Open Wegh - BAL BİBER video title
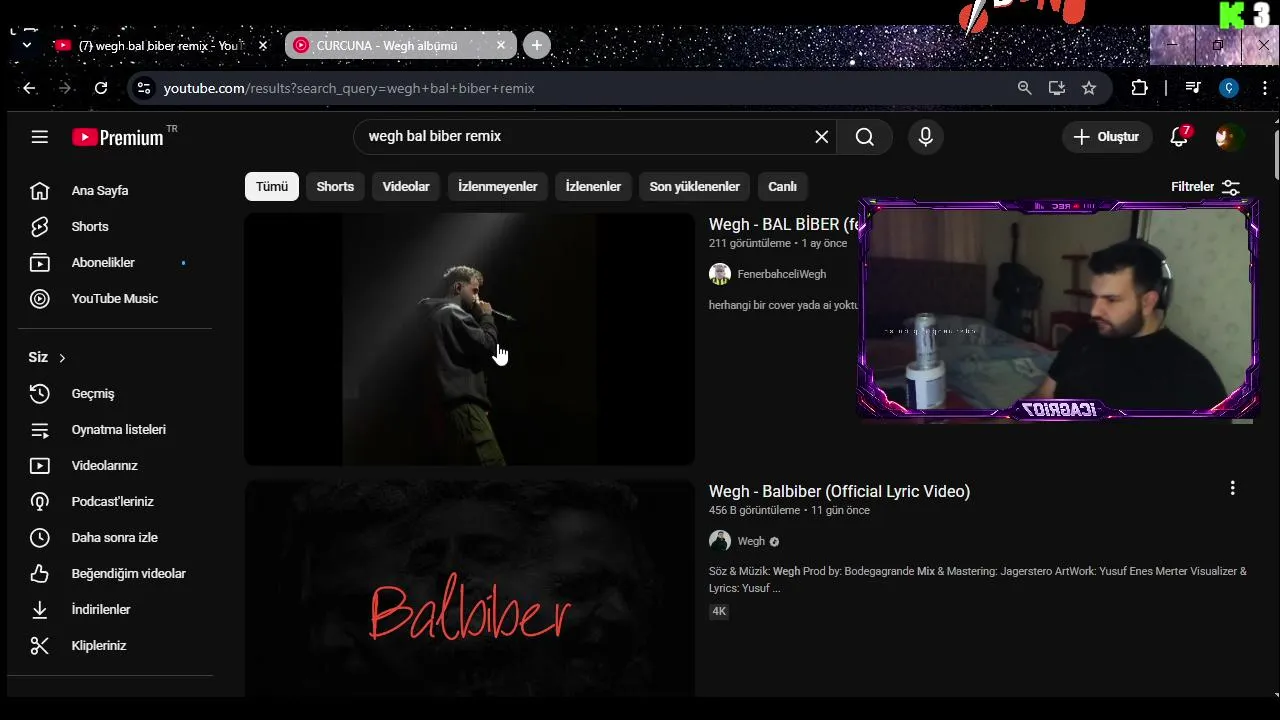The height and width of the screenshot is (720, 1280). tap(783, 225)
